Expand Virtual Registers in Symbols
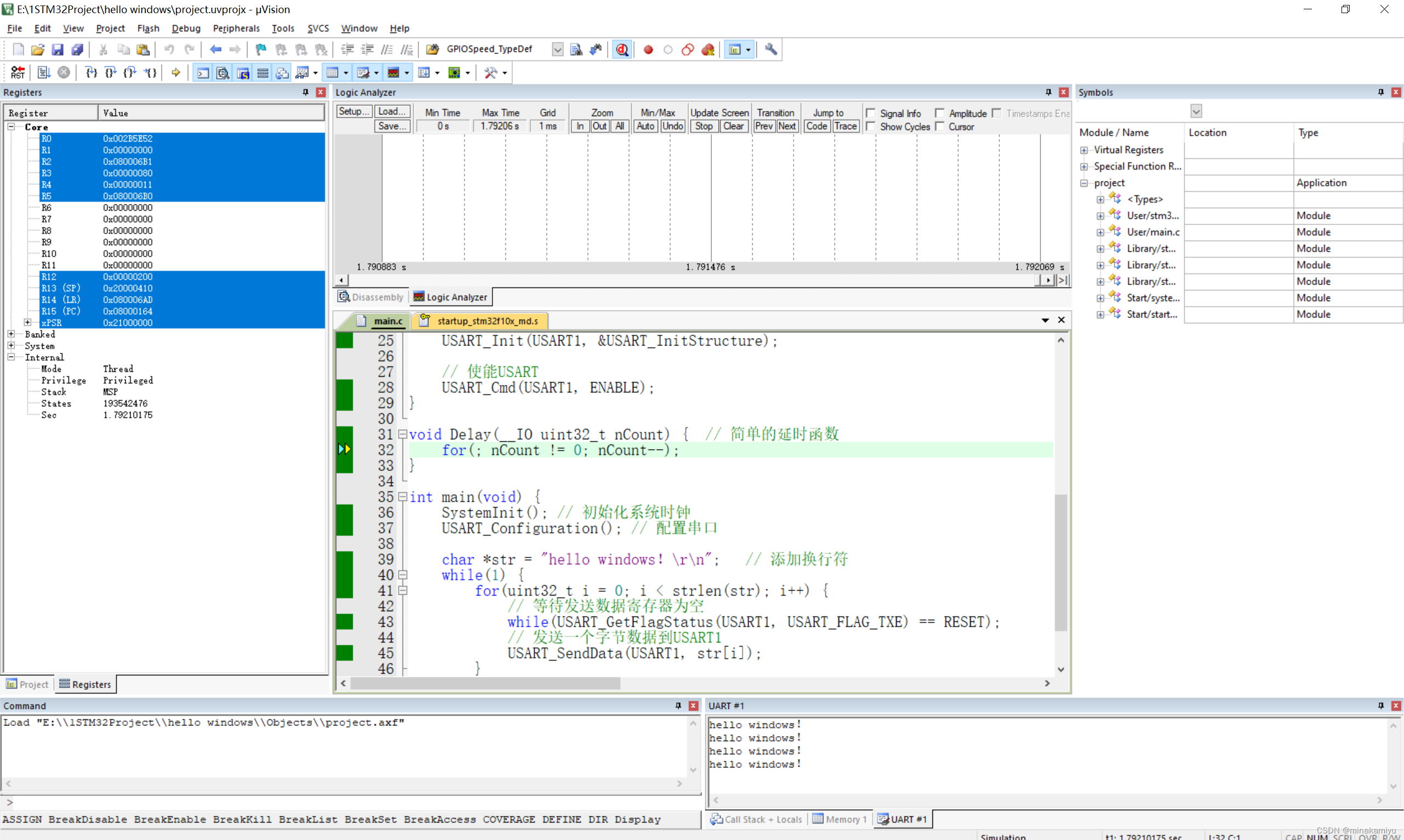This screenshot has width=1404, height=840. (1084, 150)
